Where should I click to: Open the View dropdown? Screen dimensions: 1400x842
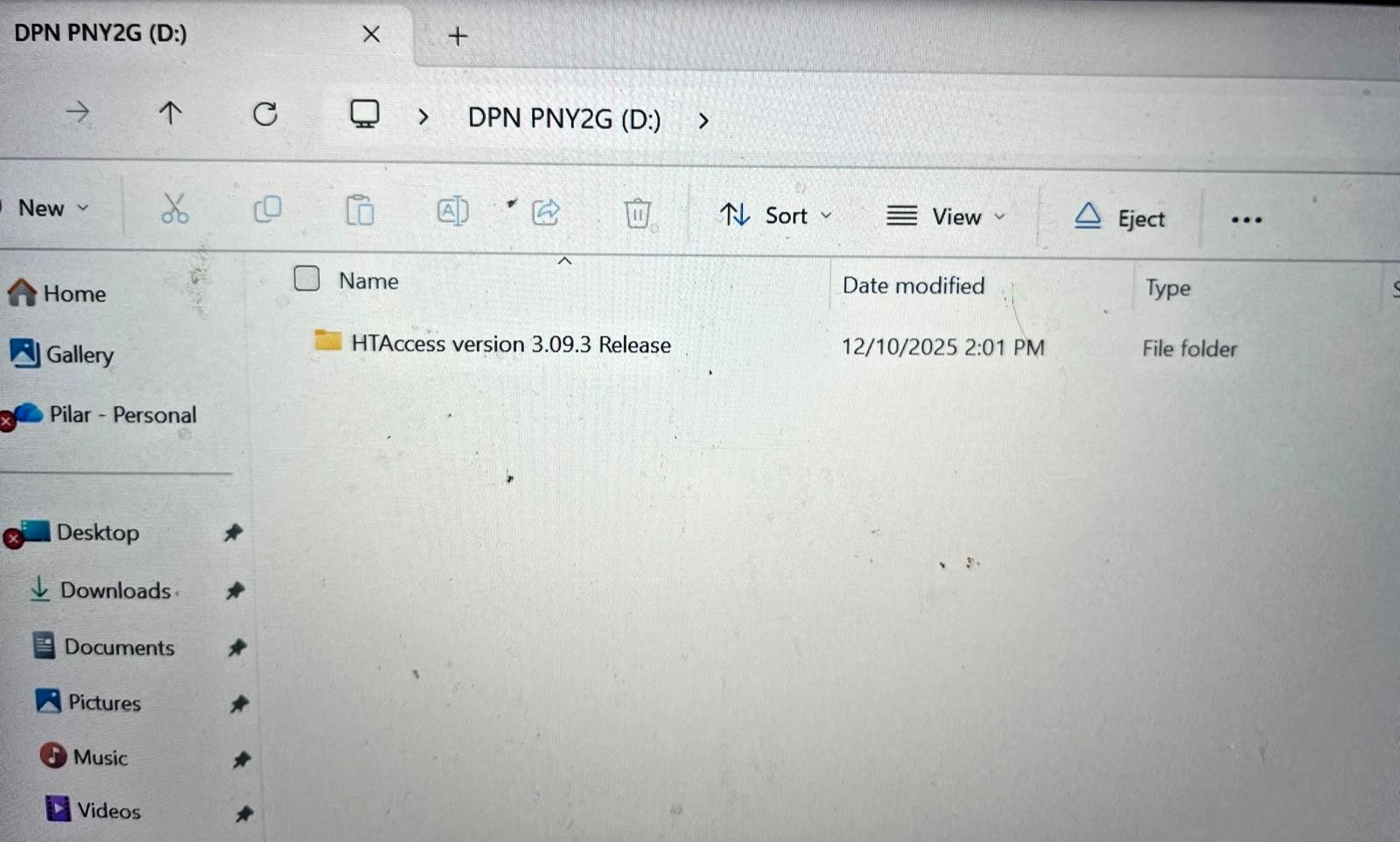click(946, 216)
